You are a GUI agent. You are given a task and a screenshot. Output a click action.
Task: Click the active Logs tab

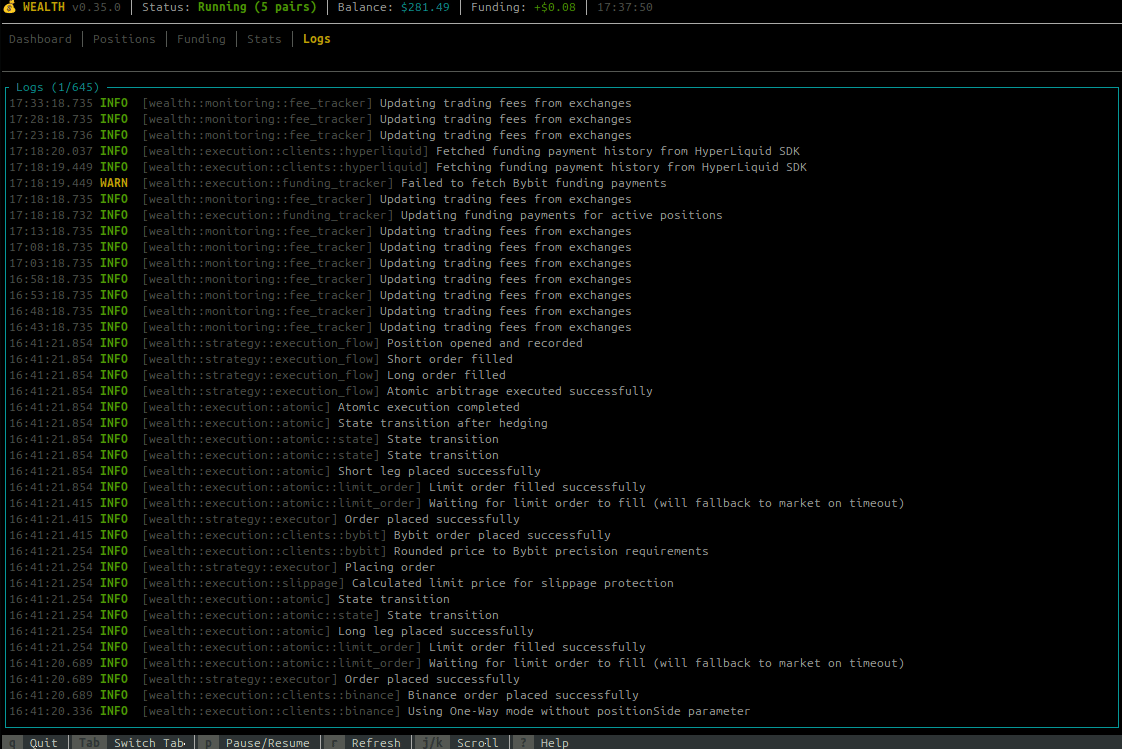(x=316, y=39)
